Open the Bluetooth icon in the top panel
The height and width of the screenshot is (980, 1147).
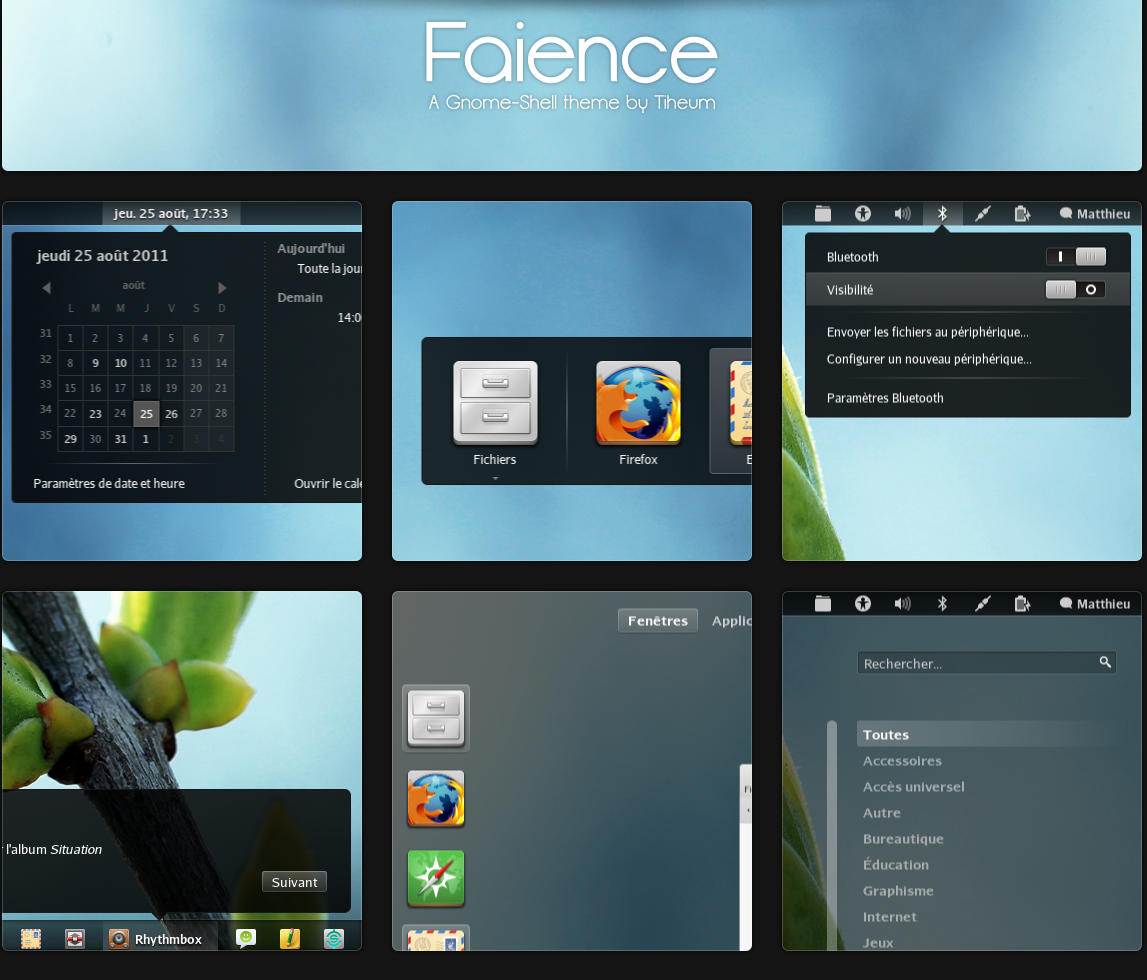[942, 213]
